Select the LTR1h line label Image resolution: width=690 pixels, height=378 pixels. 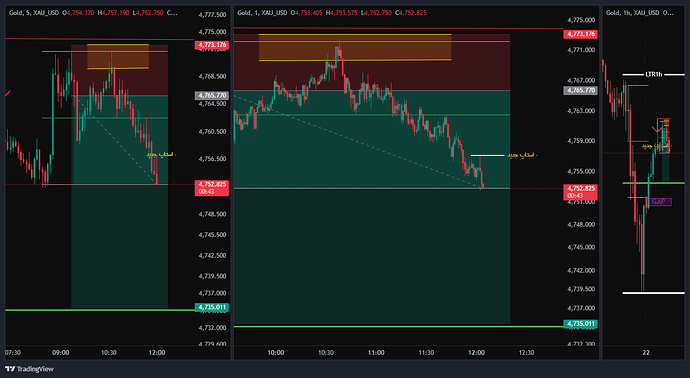pos(653,74)
